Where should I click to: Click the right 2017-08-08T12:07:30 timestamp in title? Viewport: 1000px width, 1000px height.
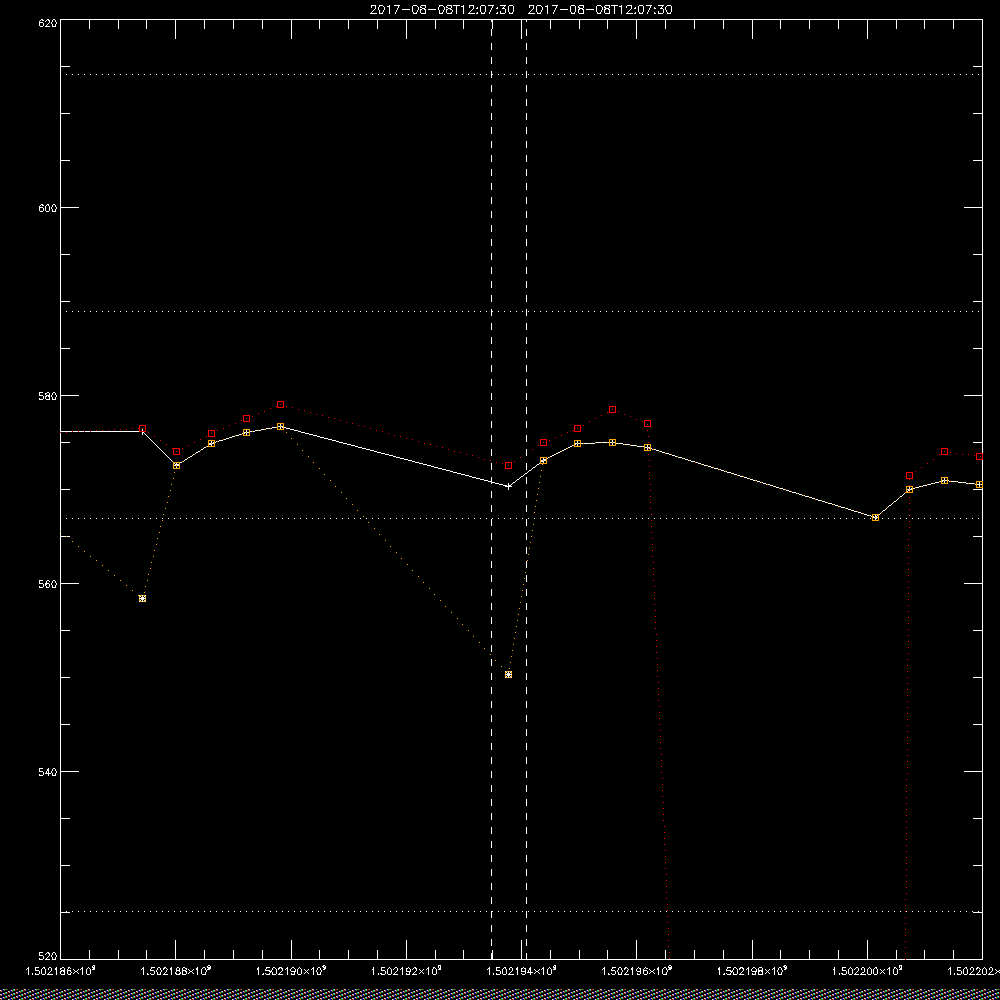[x=600, y=10]
